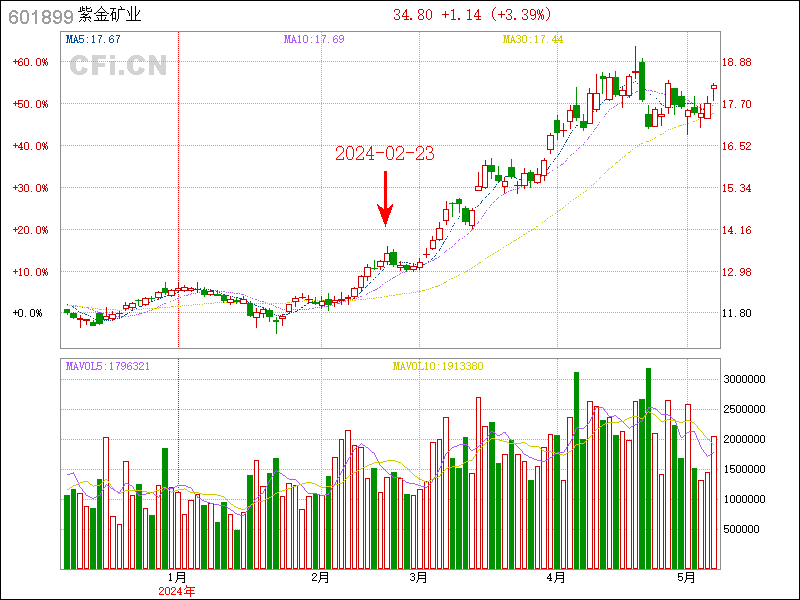Click the 500000 volume axis label
This screenshot has width=800, height=600.
click(741, 529)
